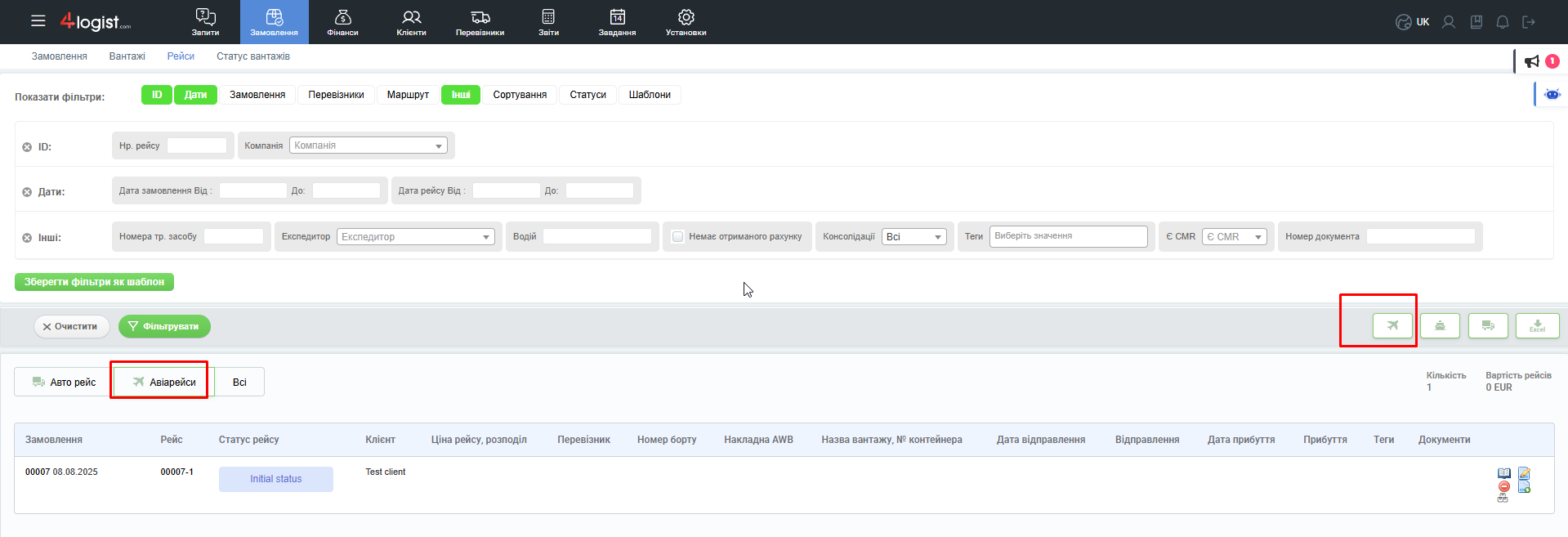Open the Є CMR dropdown
Viewport: 1568px width, 537px height.
tap(1235, 236)
